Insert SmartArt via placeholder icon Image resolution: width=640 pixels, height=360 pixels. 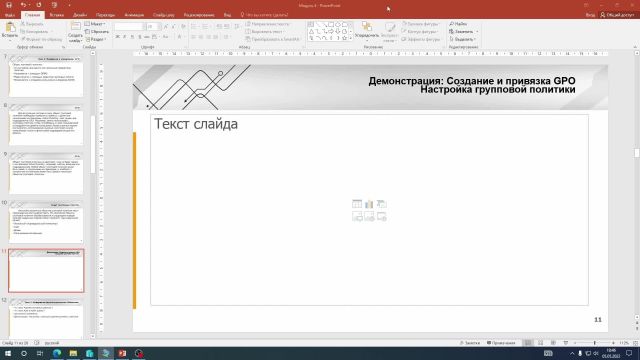click(x=382, y=204)
